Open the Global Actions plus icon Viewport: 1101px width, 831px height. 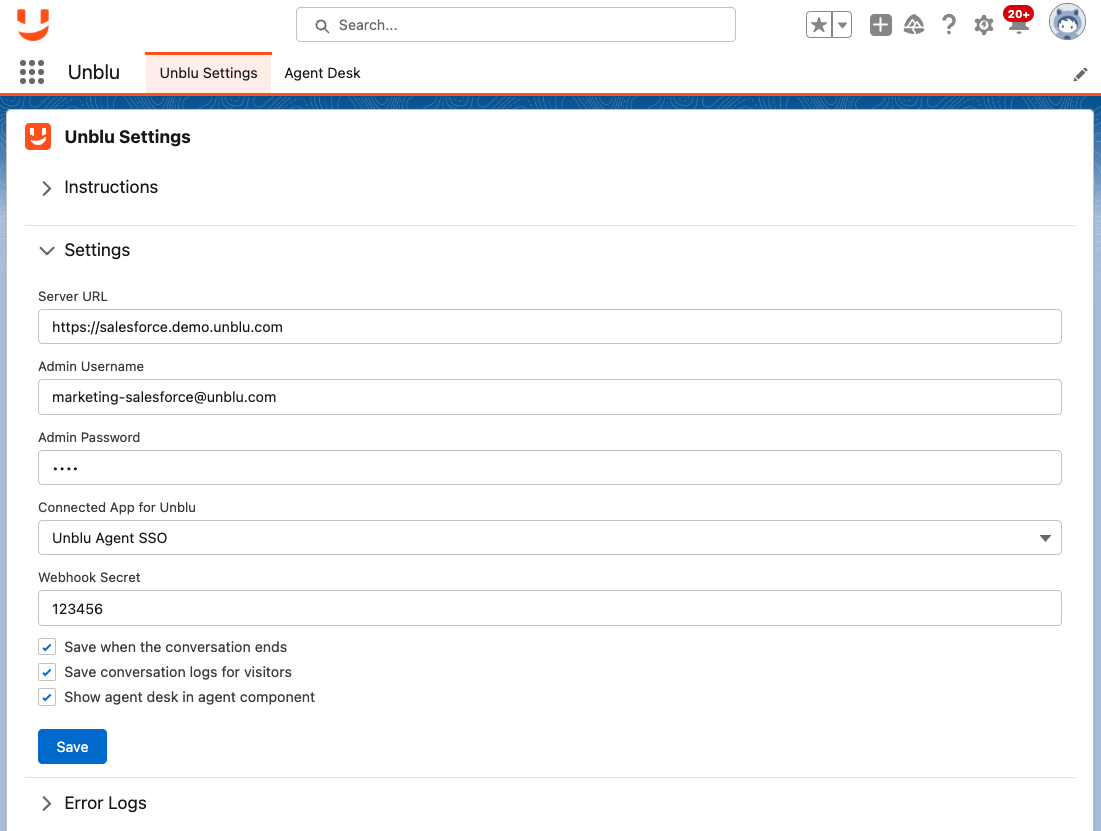(x=880, y=25)
